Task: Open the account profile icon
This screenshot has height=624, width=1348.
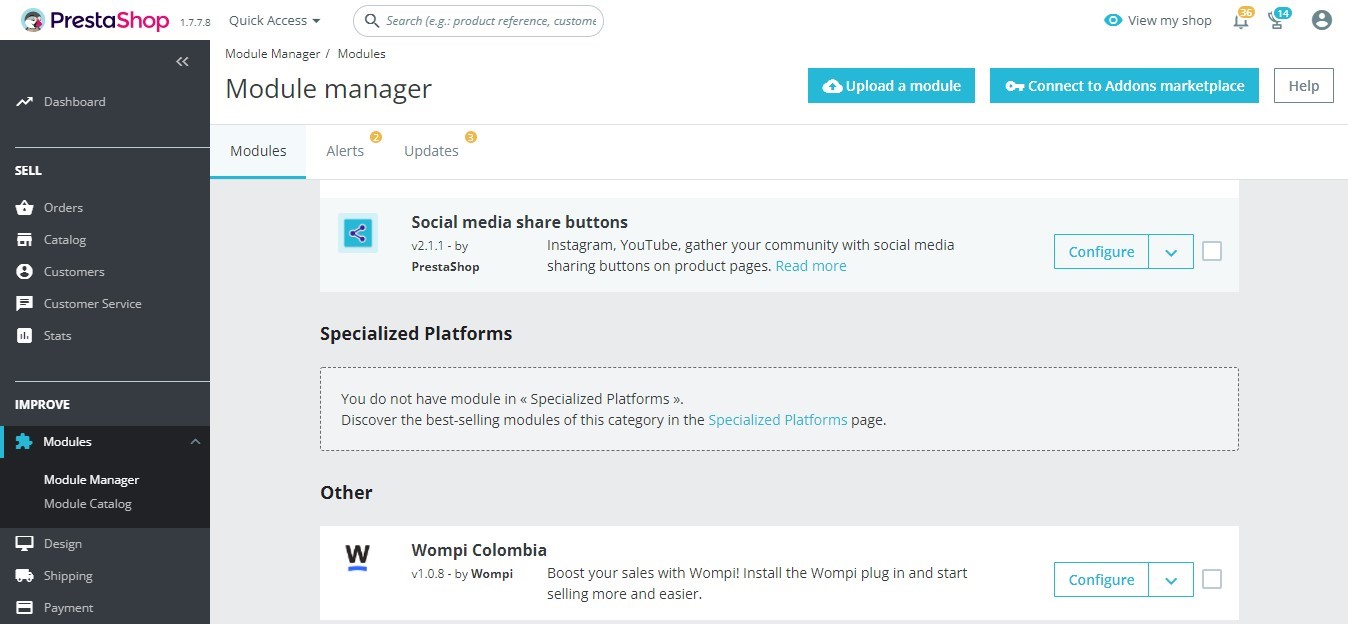Action: (1322, 20)
